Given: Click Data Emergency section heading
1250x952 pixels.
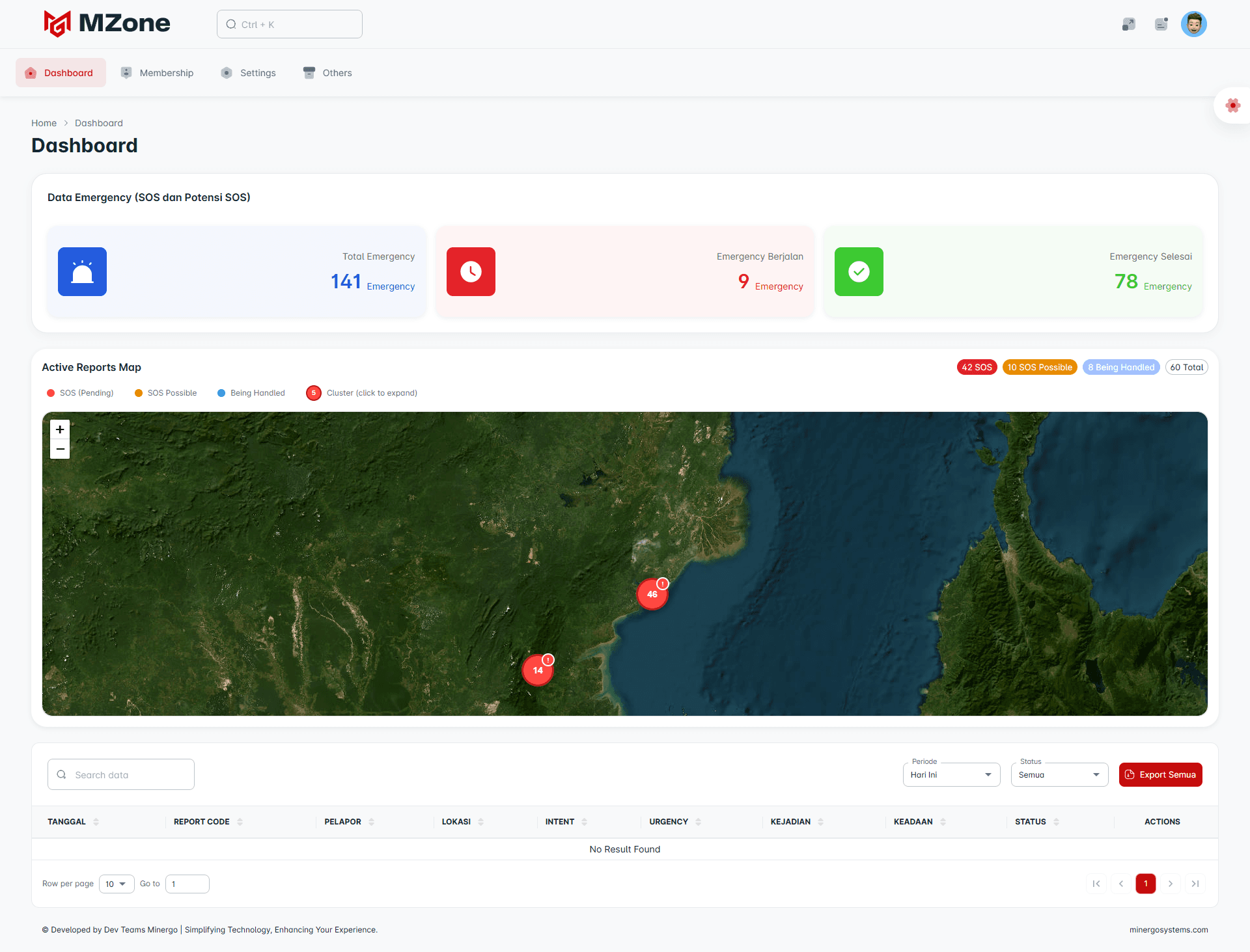Looking at the screenshot, I should 149,197.
